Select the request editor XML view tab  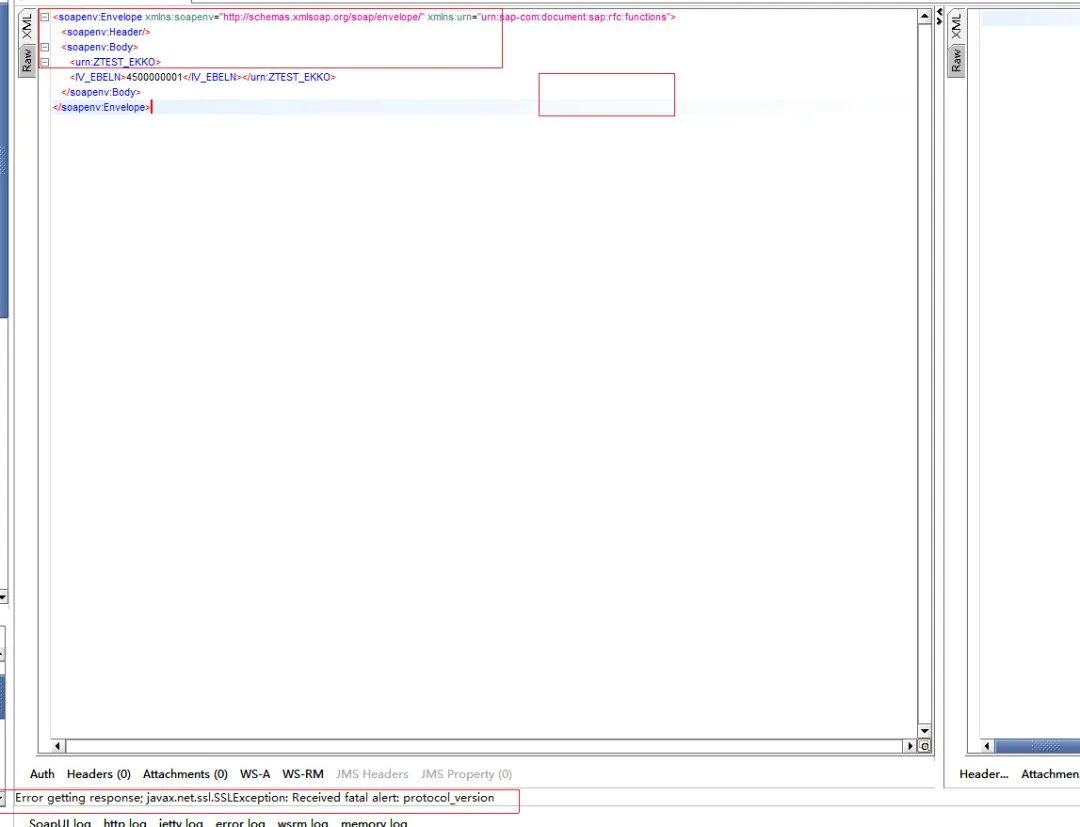(x=26, y=26)
